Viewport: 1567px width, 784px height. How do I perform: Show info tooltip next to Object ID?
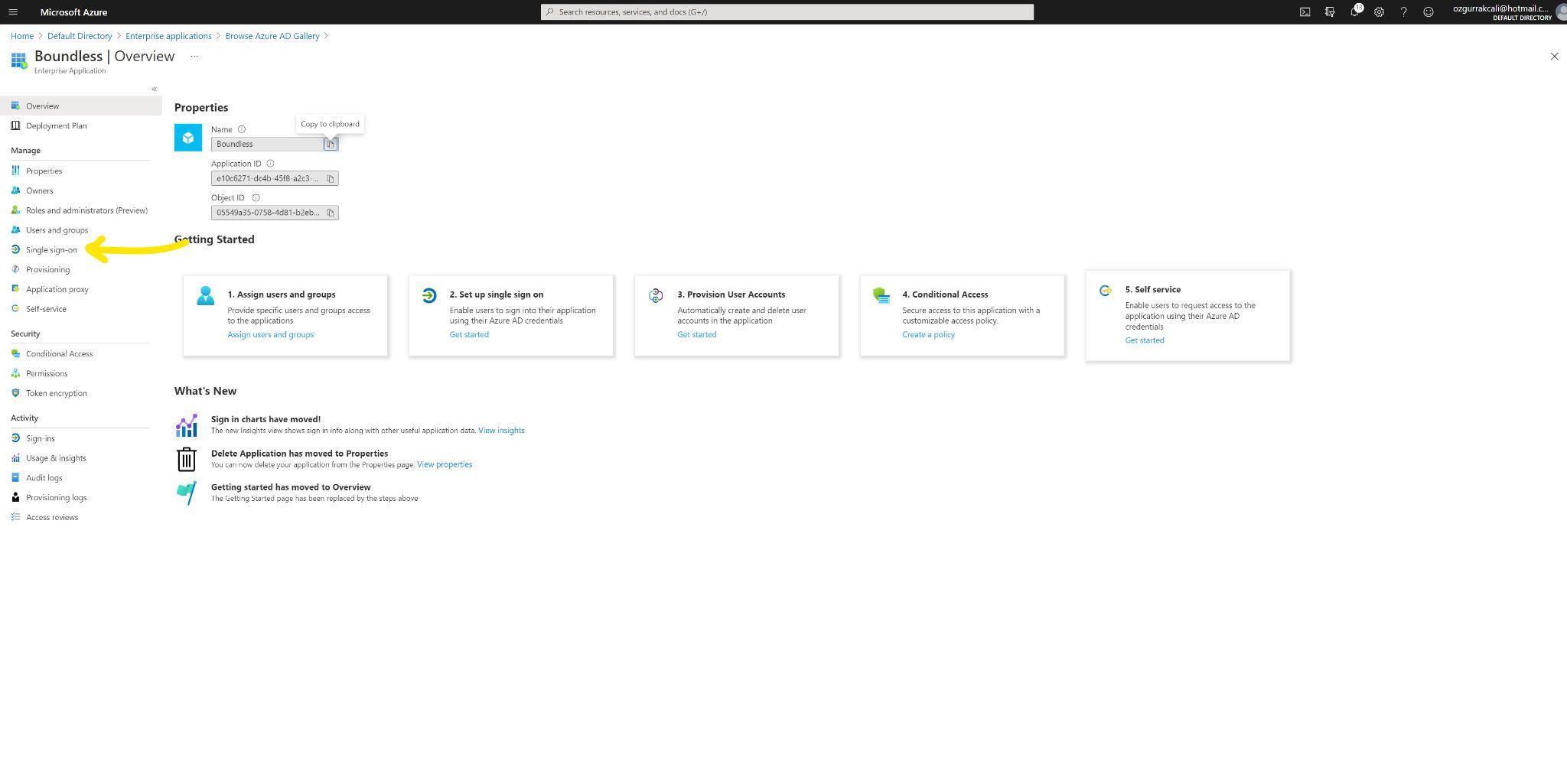[x=256, y=197]
